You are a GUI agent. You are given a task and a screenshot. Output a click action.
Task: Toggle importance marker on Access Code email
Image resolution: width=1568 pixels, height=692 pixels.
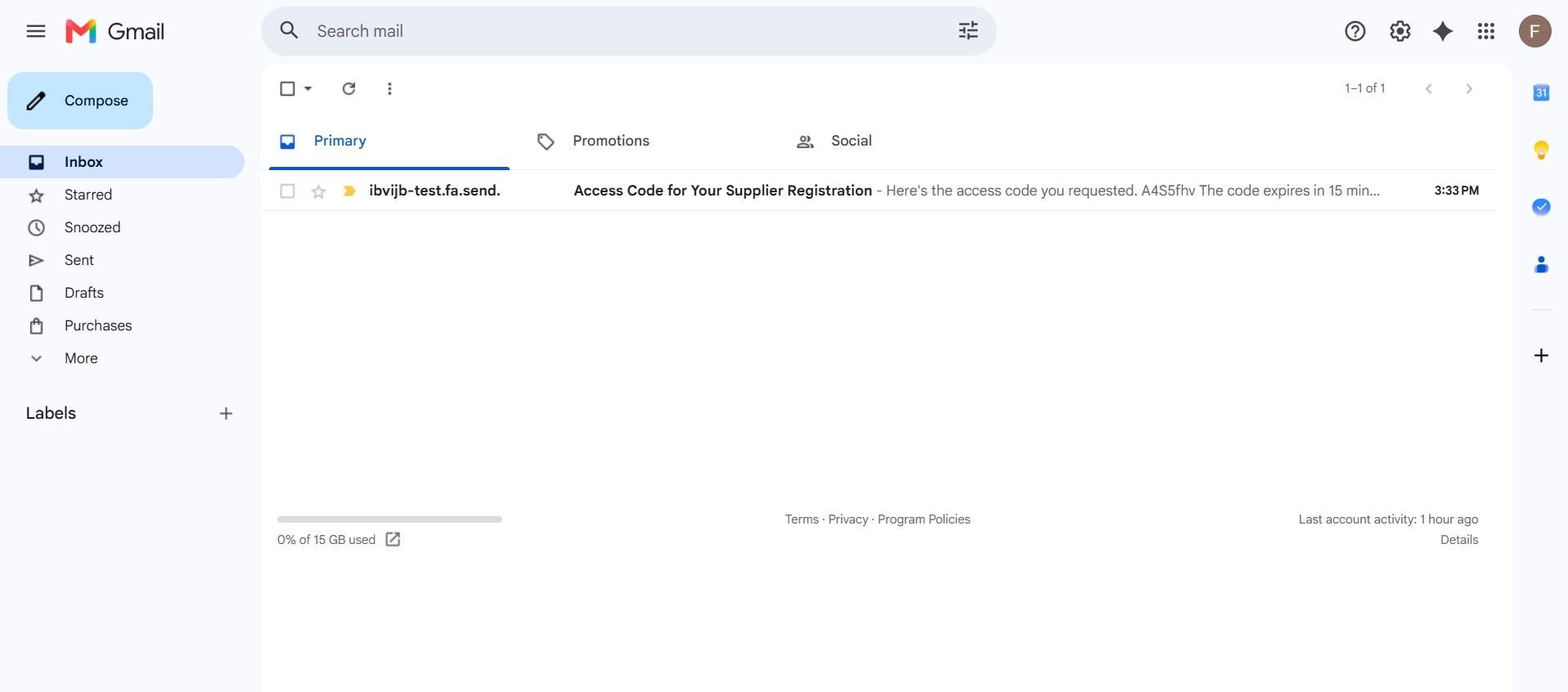point(349,191)
